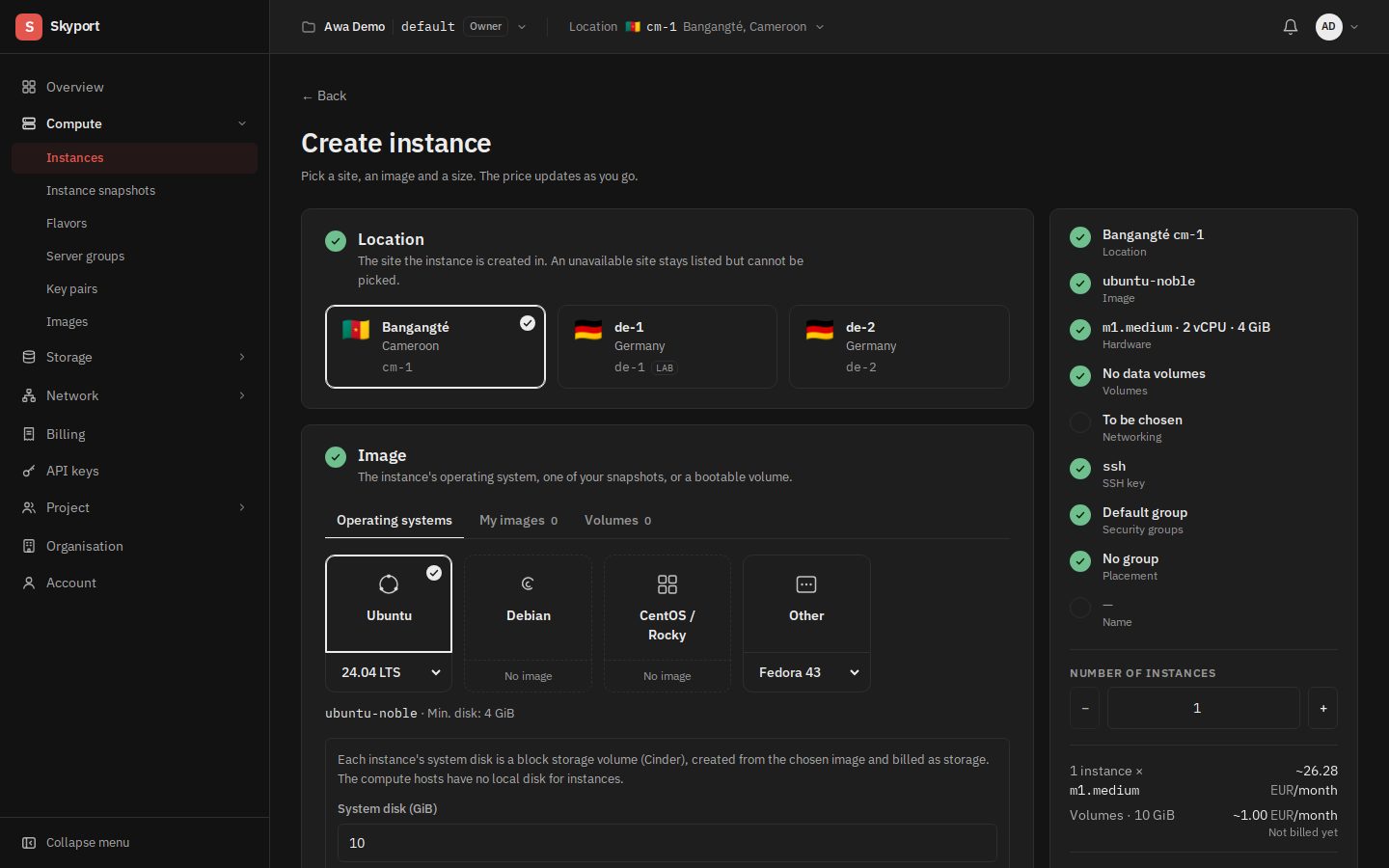Click the Organisation building icon
The width and height of the screenshot is (1389, 868).
coord(29,546)
